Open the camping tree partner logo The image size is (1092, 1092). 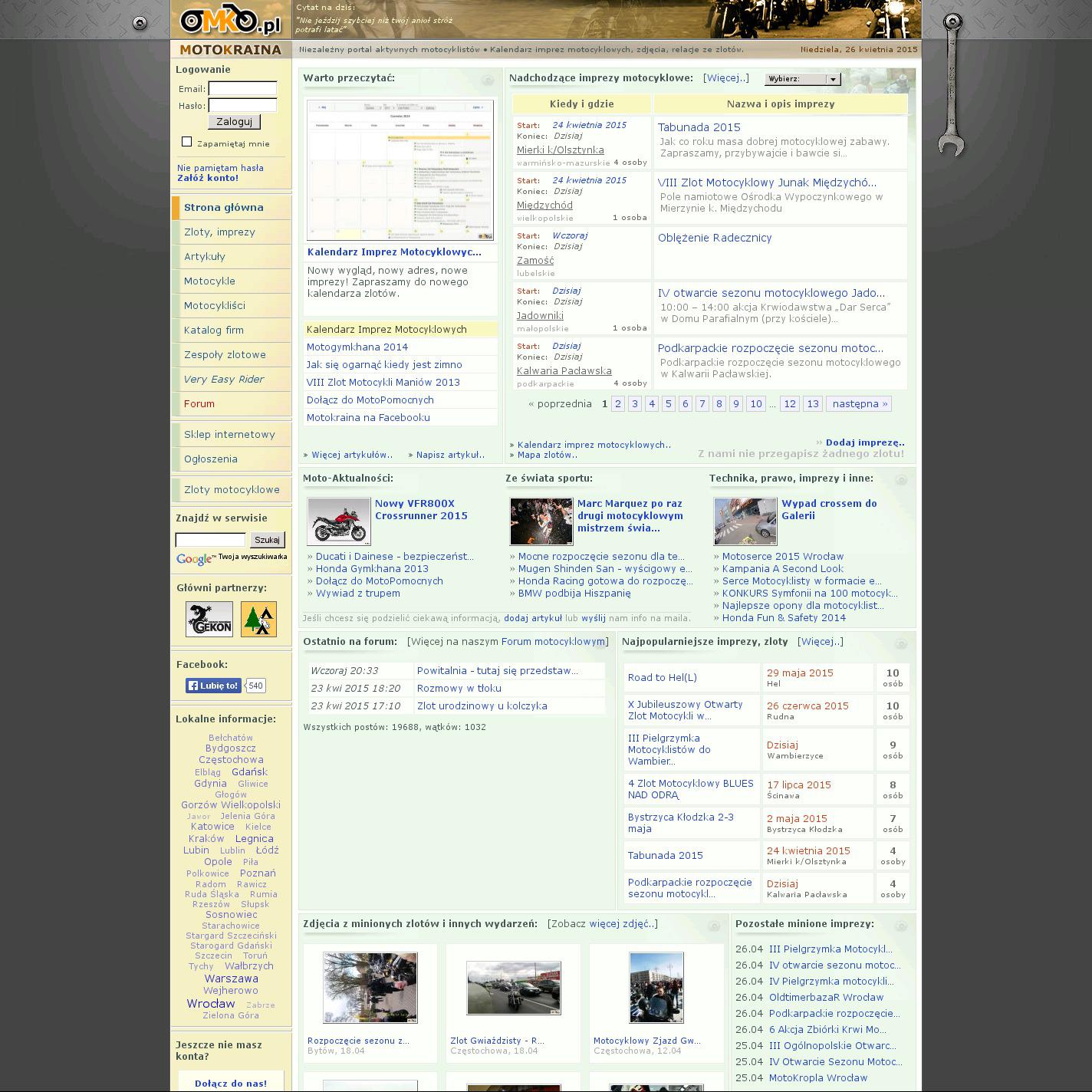[x=258, y=619]
